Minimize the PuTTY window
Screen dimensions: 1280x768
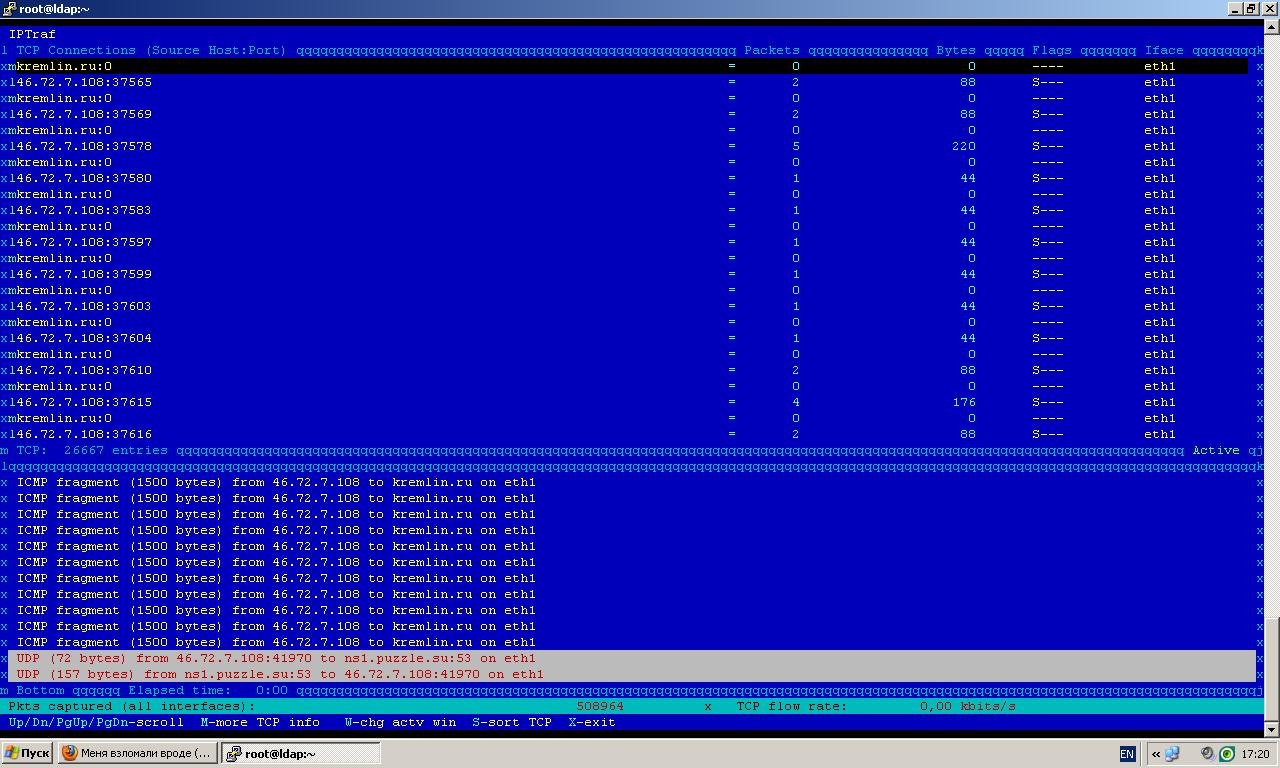pos(1236,9)
